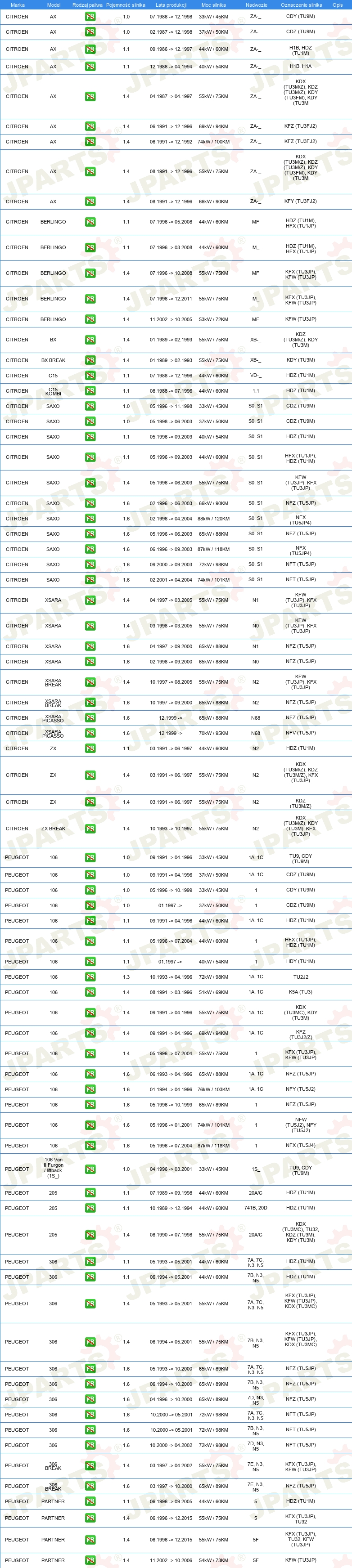Click the body code 741B, 20D cell
Viewport: 352px width, 1568px height.
coord(256,1208)
